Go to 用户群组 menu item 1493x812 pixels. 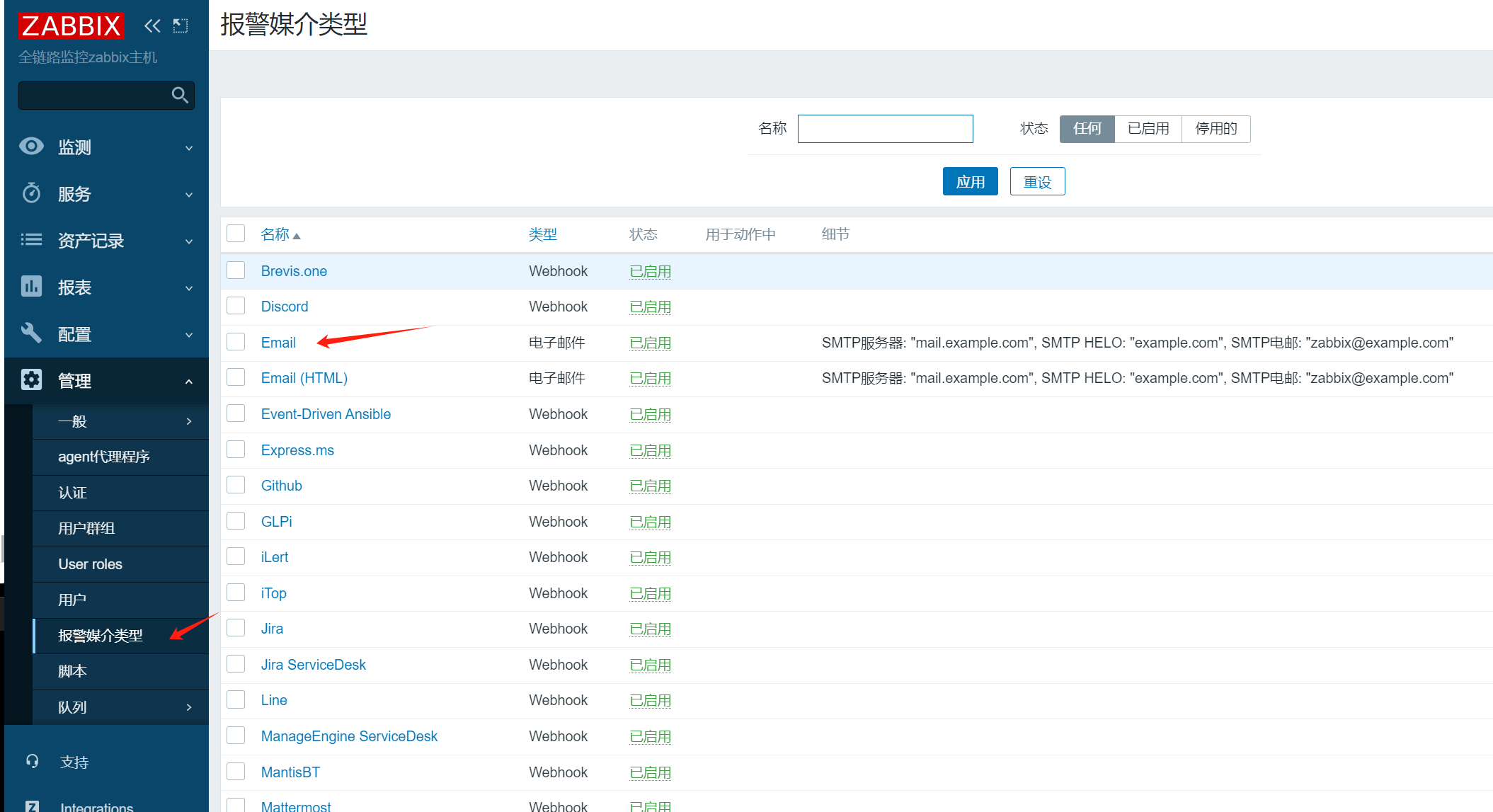pyautogui.click(x=120, y=528)
